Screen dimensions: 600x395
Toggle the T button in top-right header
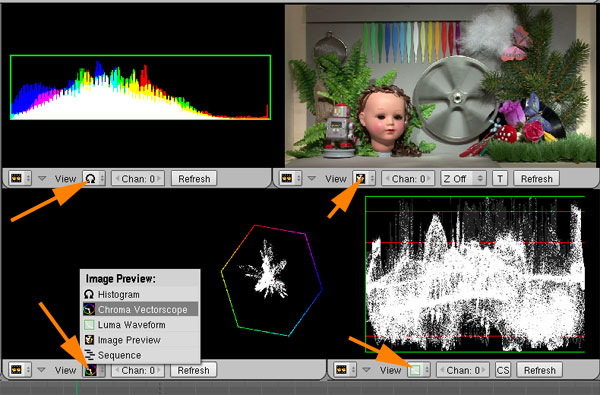tap(500, 178)
